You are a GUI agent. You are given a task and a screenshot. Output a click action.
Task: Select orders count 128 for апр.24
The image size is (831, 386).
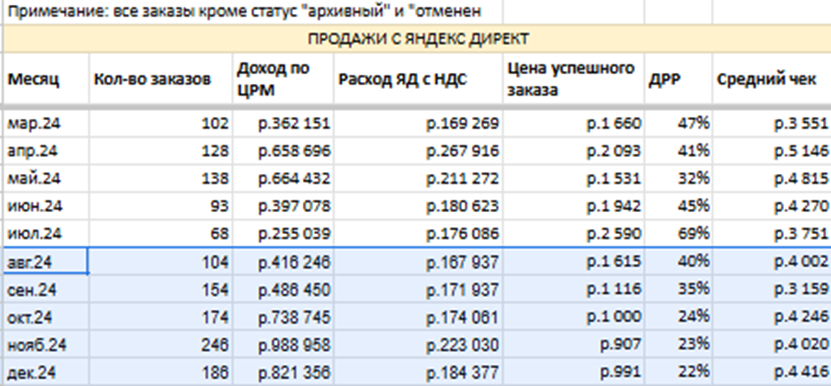click(x=161, y=151)
